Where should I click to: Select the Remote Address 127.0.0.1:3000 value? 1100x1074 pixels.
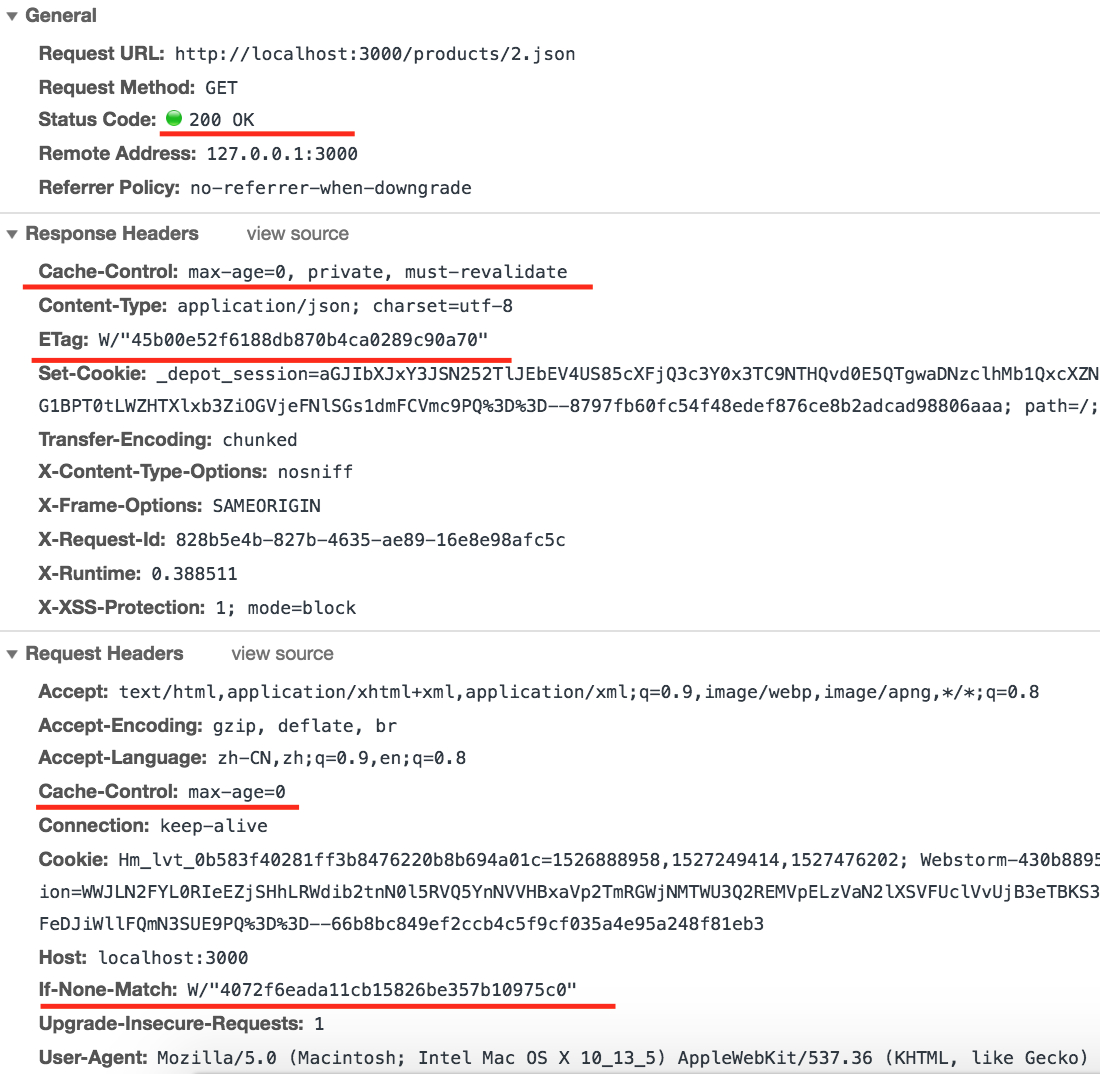coord(282,154)
